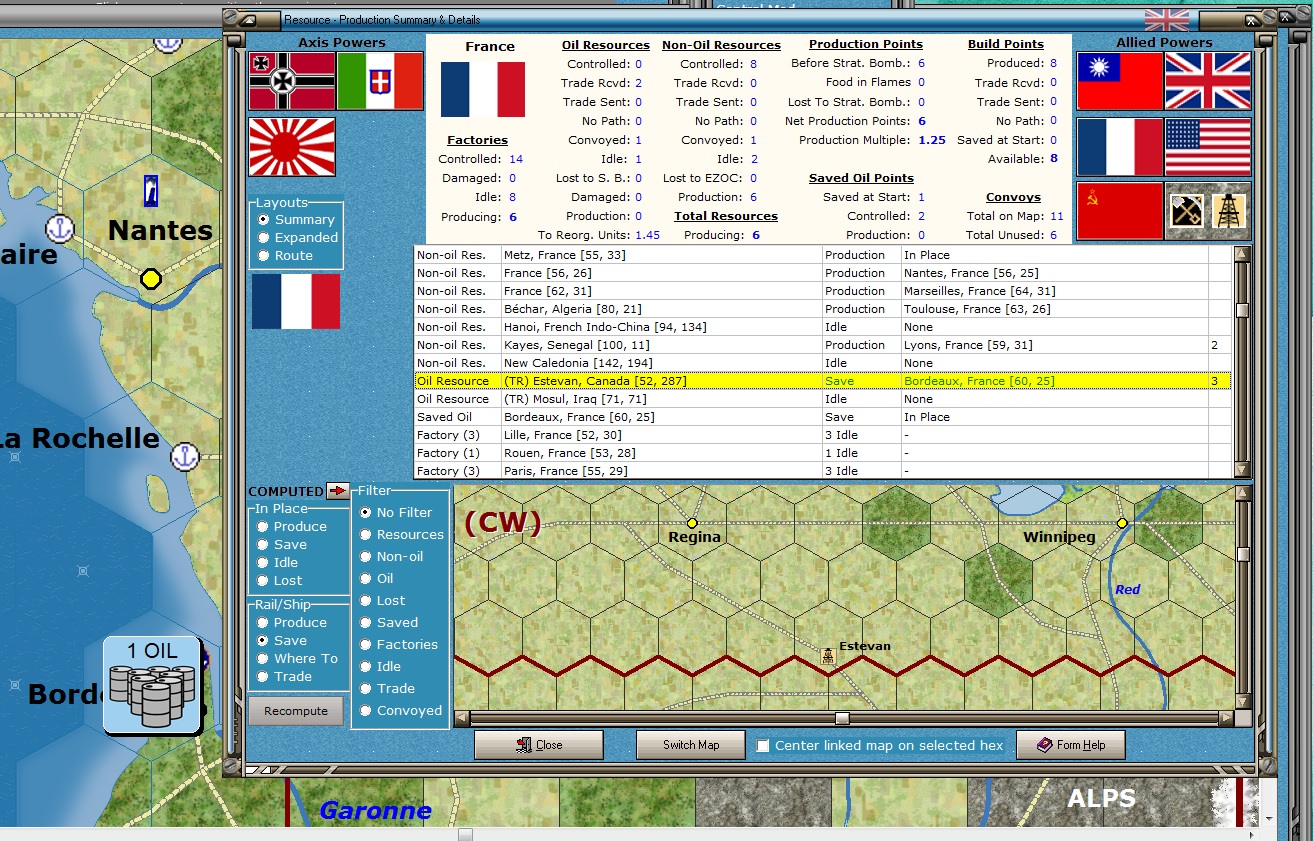Click the linked map horizontal scrollbar thumb
The height and width of the screenshot is (841, 1313).
click(x=842, y=718)
